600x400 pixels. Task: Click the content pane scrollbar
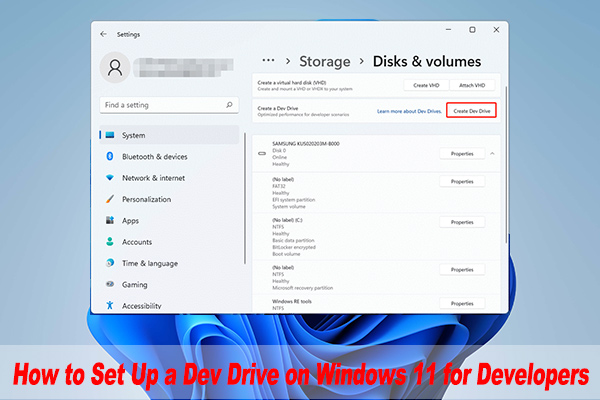pyautogui.click(x=506, y=165)
